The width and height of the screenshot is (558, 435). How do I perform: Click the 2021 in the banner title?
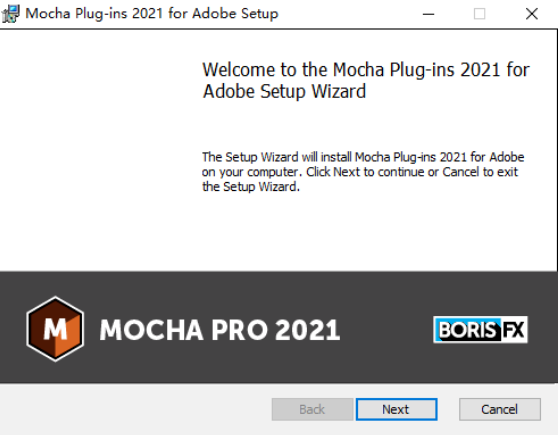pyautogui.click(x=307, y=330)
